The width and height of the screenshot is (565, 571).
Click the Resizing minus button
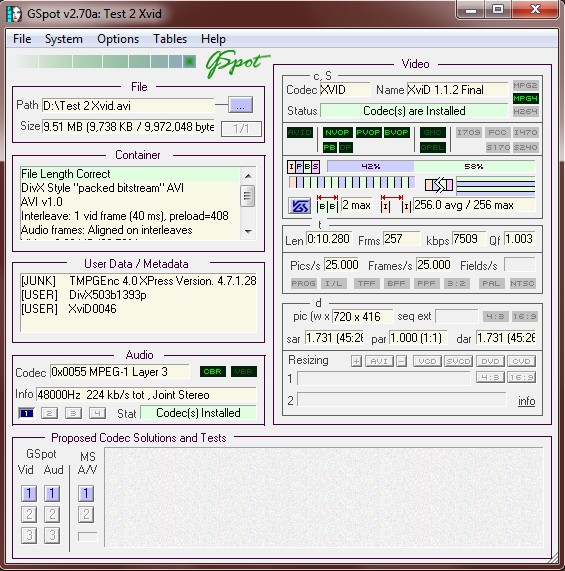402,361
